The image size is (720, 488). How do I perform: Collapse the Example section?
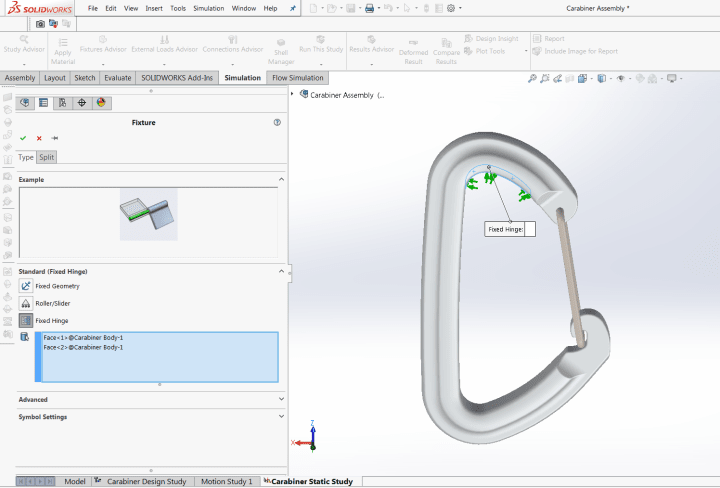pos(281,179)
